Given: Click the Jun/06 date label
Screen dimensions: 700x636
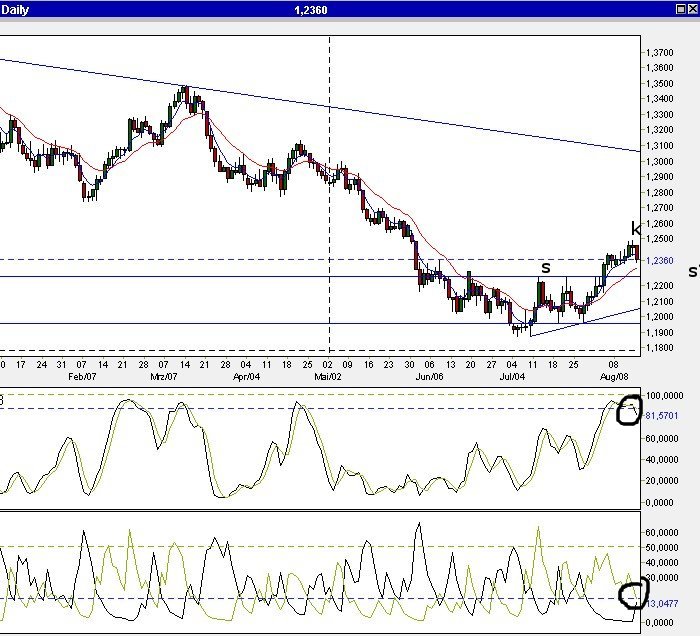Looking at the screenshot, I should pyautogui.click(x=429, y=377).
